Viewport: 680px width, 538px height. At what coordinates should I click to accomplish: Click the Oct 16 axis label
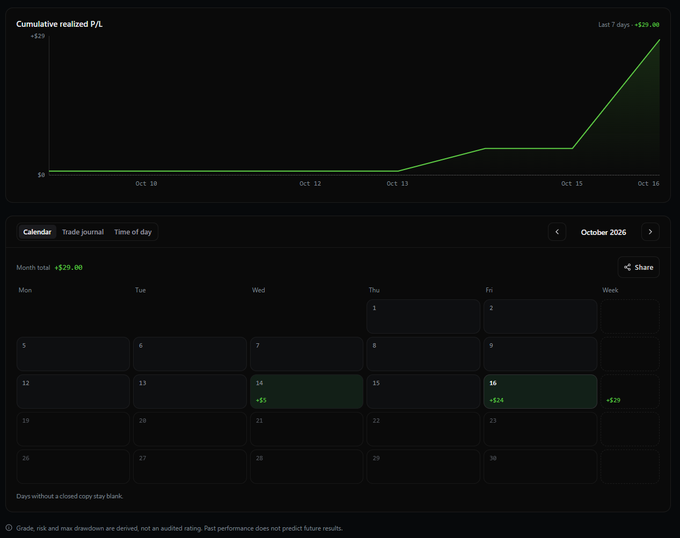(648, 183)
